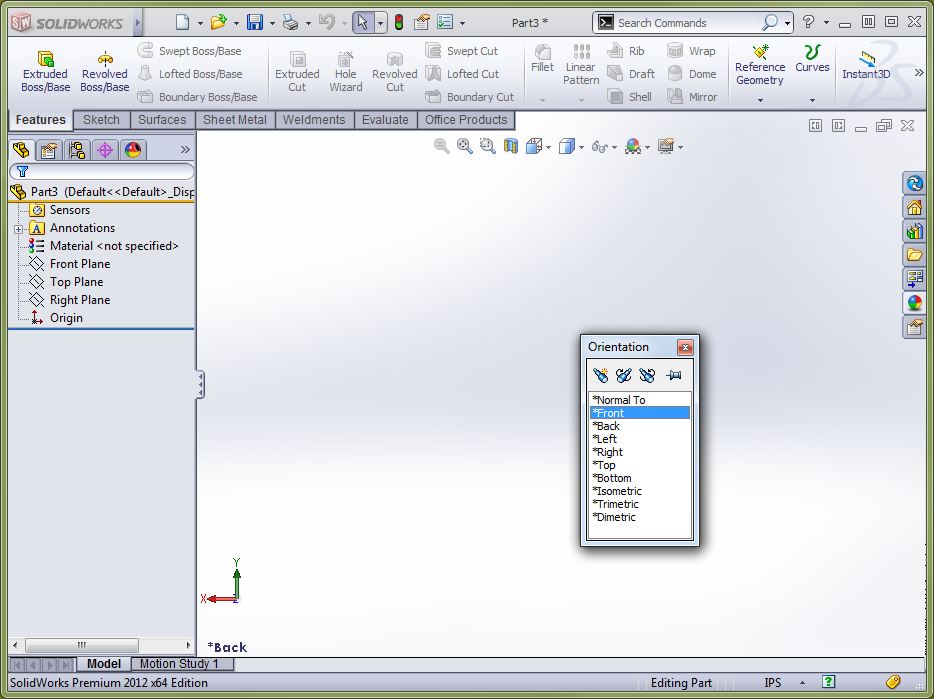Open the DimXpertManager tab

coord(105,150)
